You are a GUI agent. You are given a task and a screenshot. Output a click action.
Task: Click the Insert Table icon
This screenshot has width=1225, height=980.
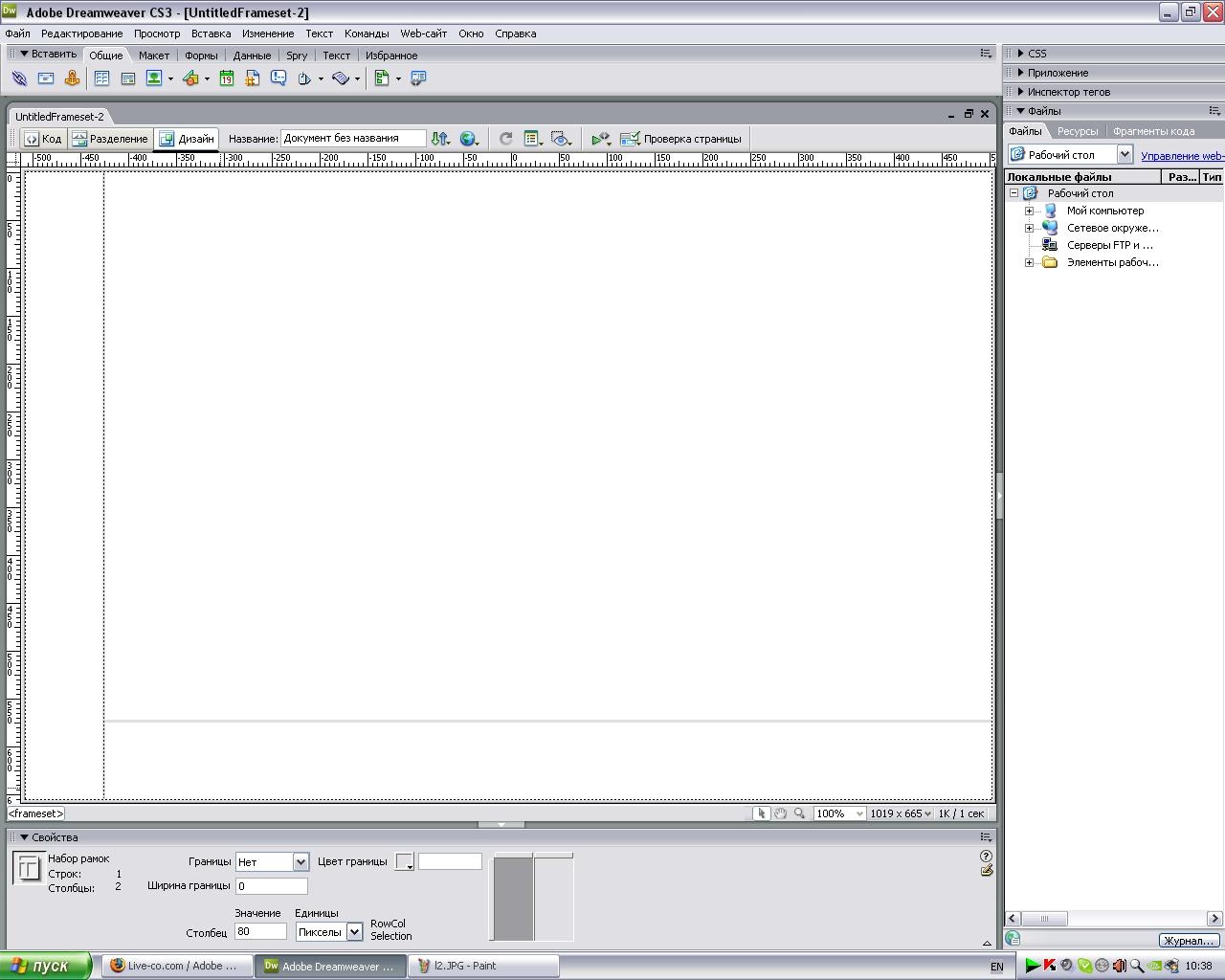(x=101, y=78)
